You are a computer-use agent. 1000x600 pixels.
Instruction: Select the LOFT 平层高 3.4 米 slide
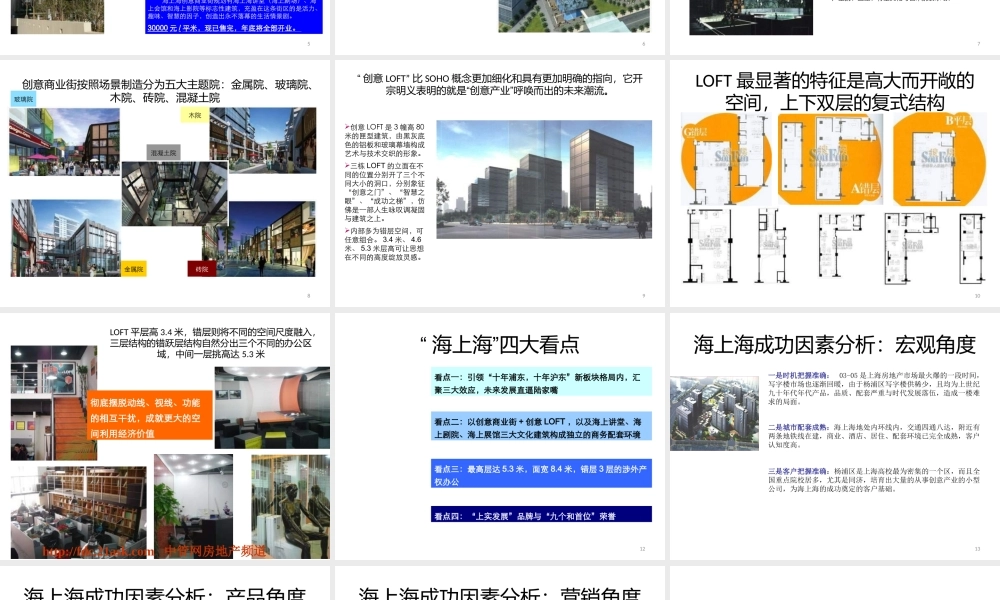(165, 436)
